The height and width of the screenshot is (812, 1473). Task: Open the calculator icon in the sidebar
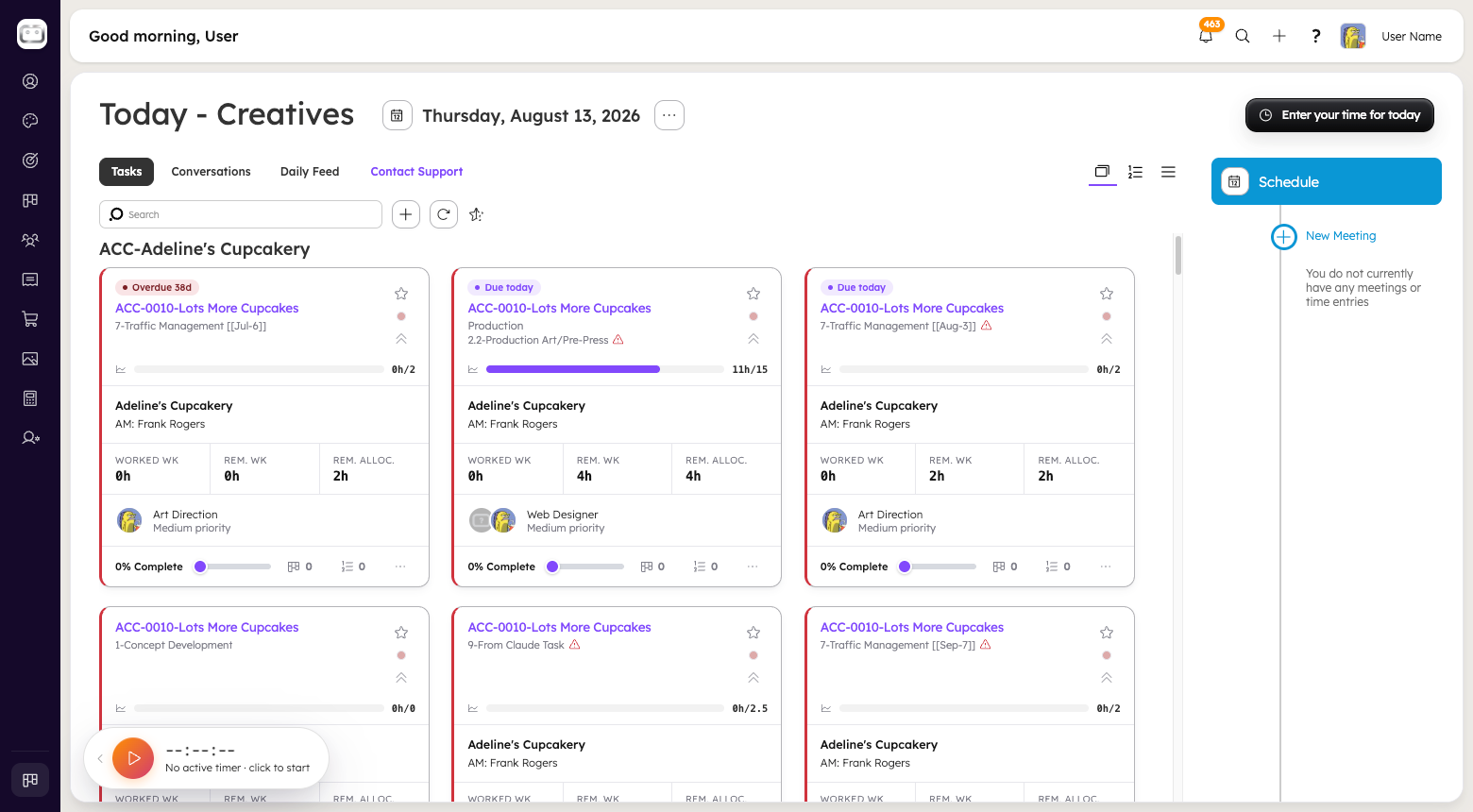tap(30, 398)
